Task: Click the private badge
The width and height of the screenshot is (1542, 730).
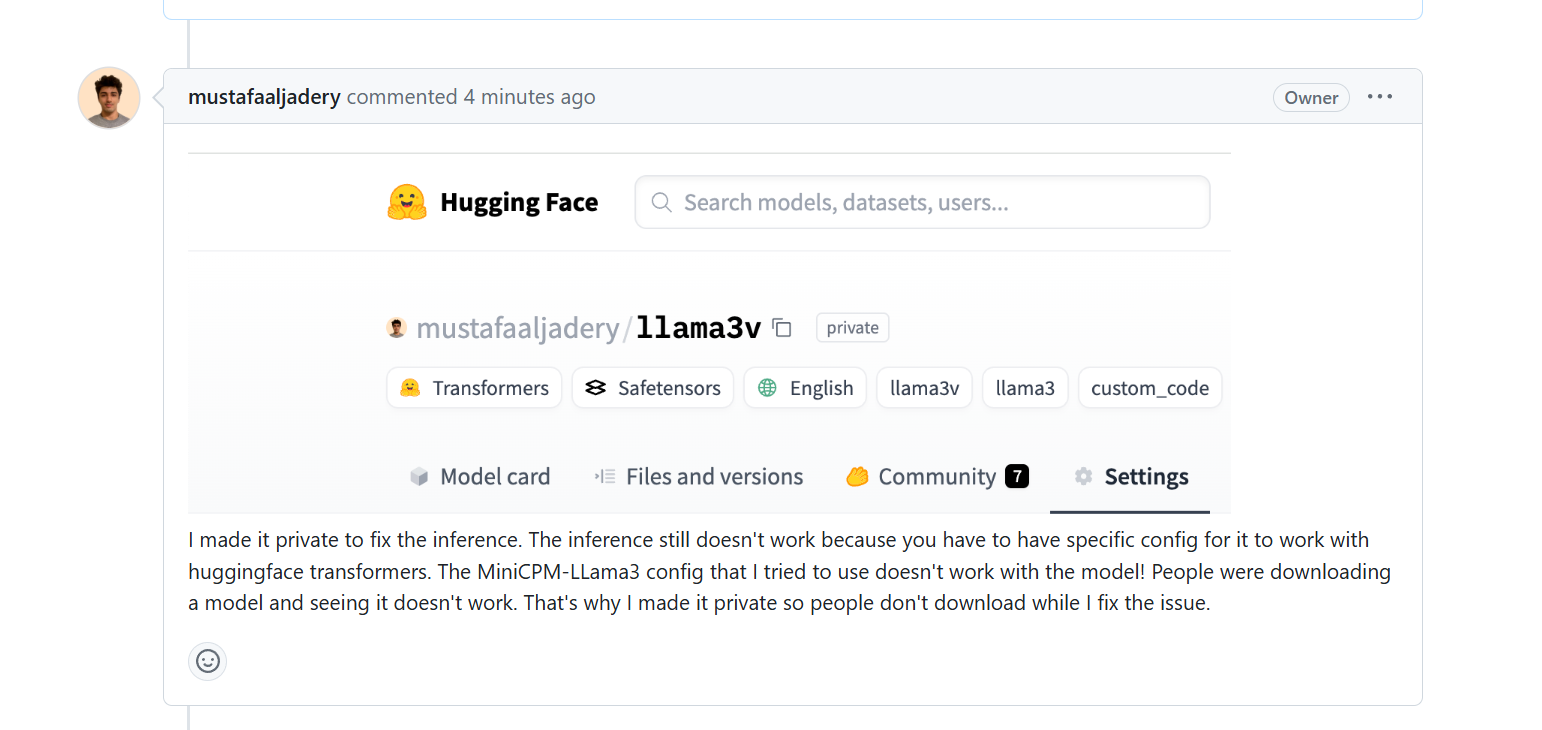Action: (x=853, y=327)
